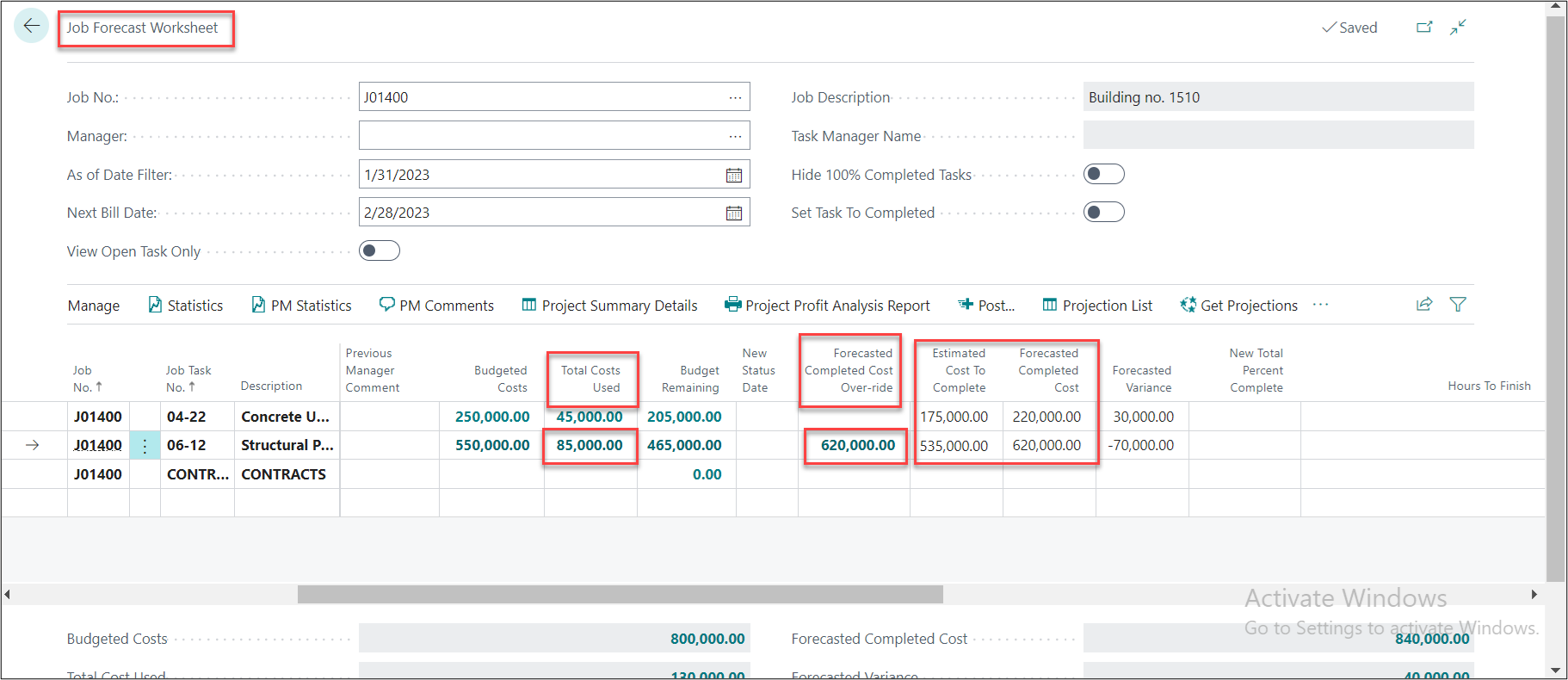Click the share icon above the grid
The height and width of the screenshot is (680, 1568).
point(1424,305)
